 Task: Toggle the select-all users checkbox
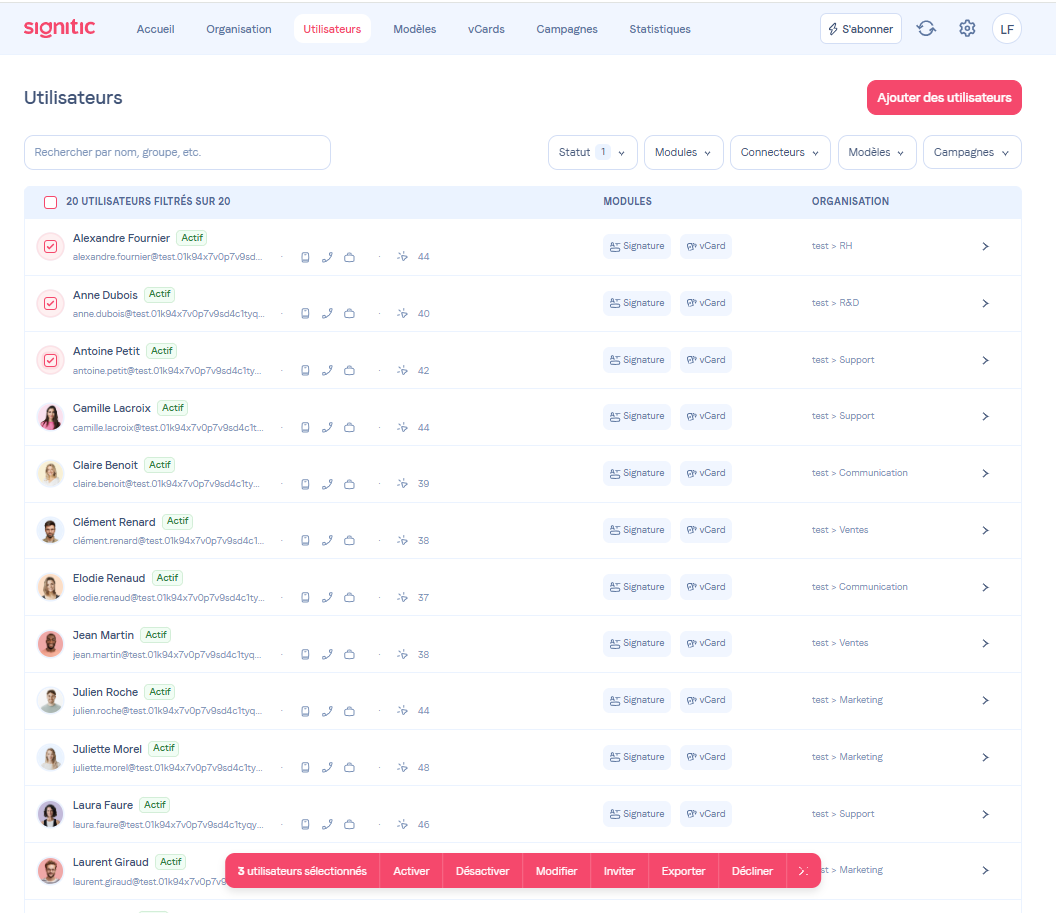(x=51, y=202)
